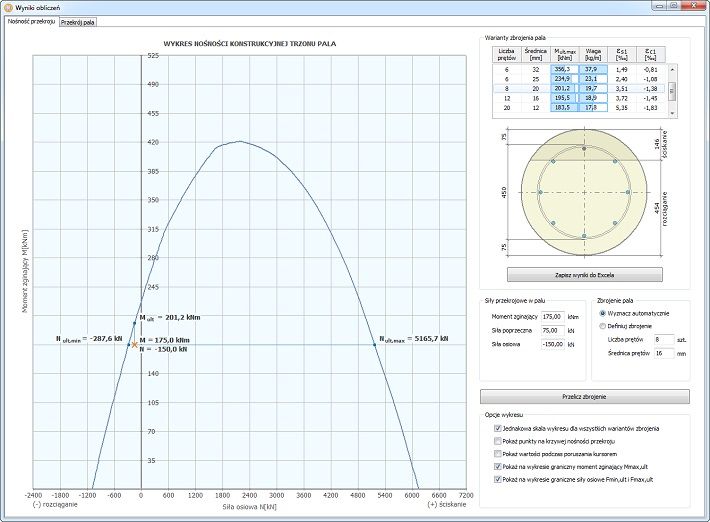Toggle Jednakowa skala wykresu checkbox
The width and height of the screenshot is (710, 522).
[x=498, y=428]
